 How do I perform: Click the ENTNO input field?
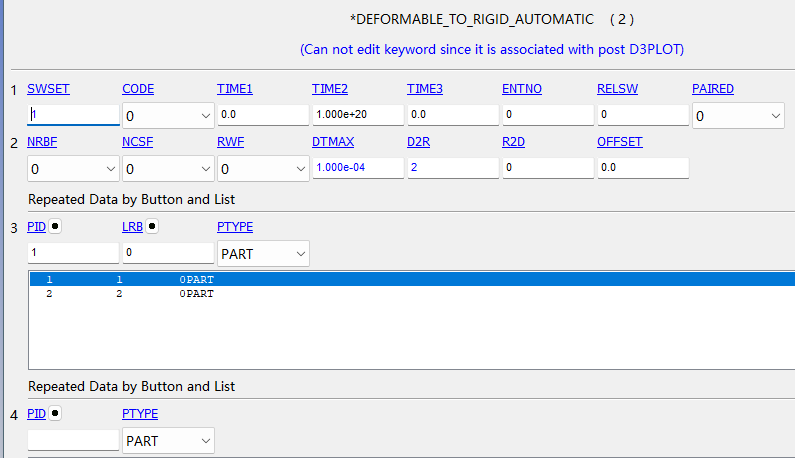548,115
